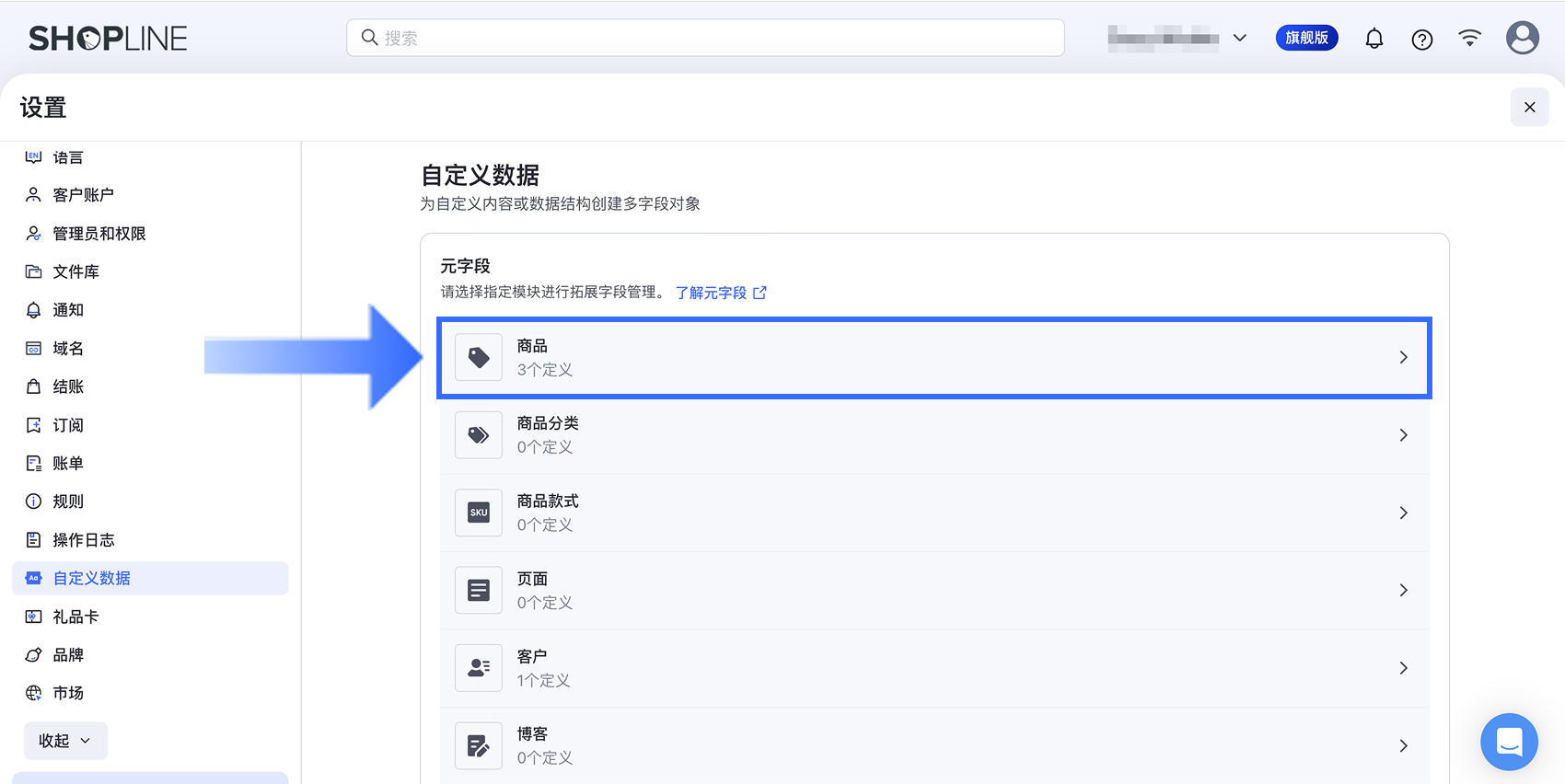Open 页面 metafield row chevron
1565x784 pixels.
1403,590
